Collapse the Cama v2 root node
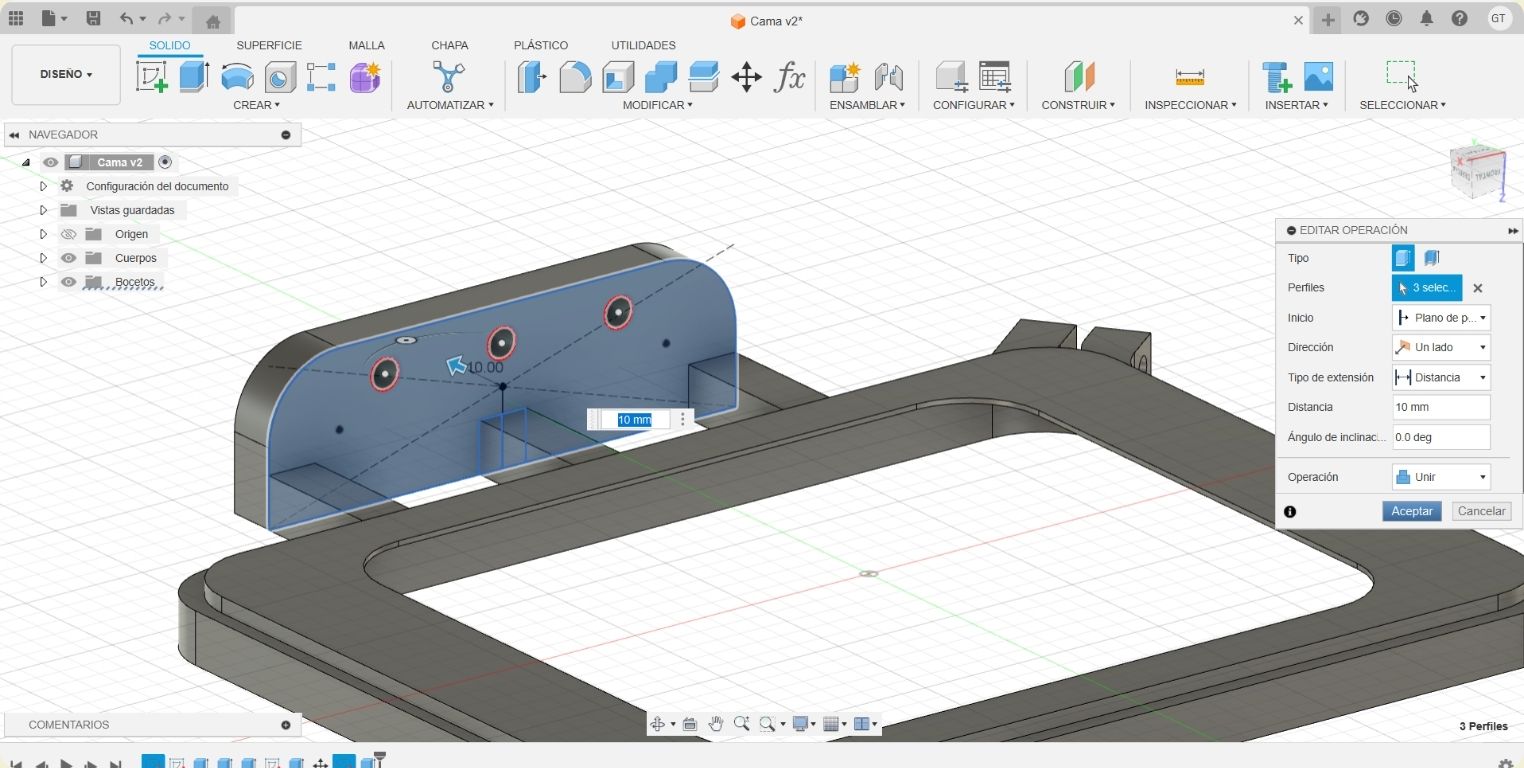Screen dimensions: 1524x768 pos(26,162)
